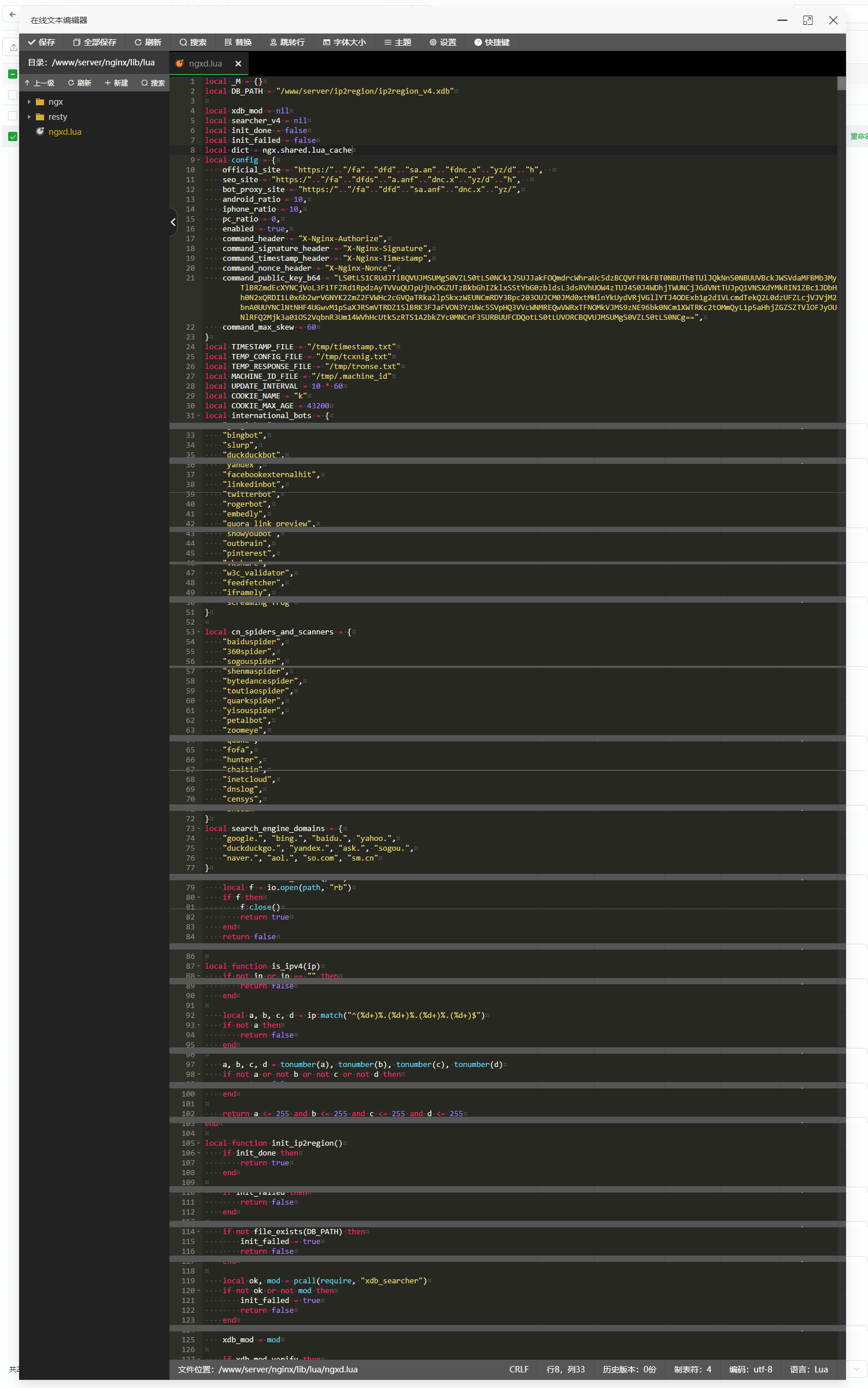Image resolution: width=868 pixels, height=1388 pixels.
Task: Fold cn_spiders_and_scanners at line 53
Action: point(199,632)
